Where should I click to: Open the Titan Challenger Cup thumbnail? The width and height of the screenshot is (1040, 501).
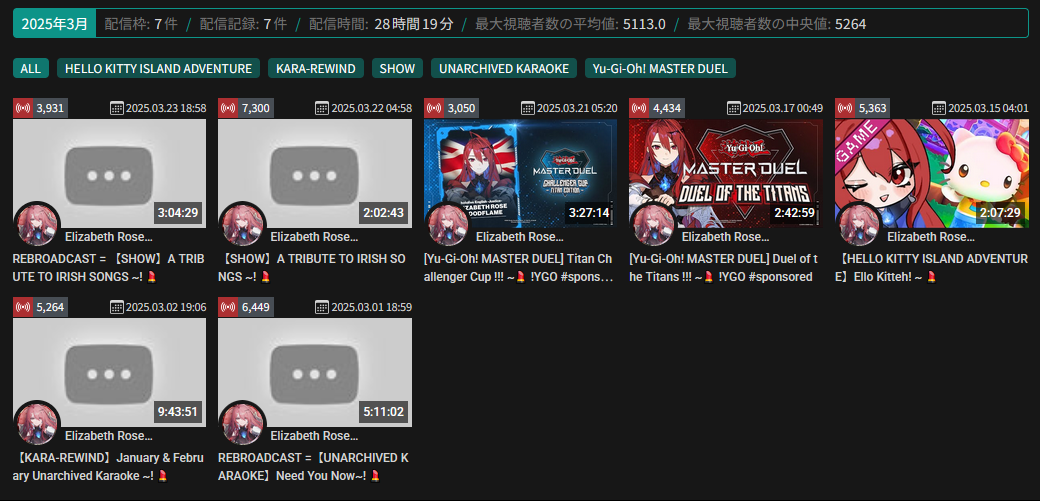(x=520, y=173)
